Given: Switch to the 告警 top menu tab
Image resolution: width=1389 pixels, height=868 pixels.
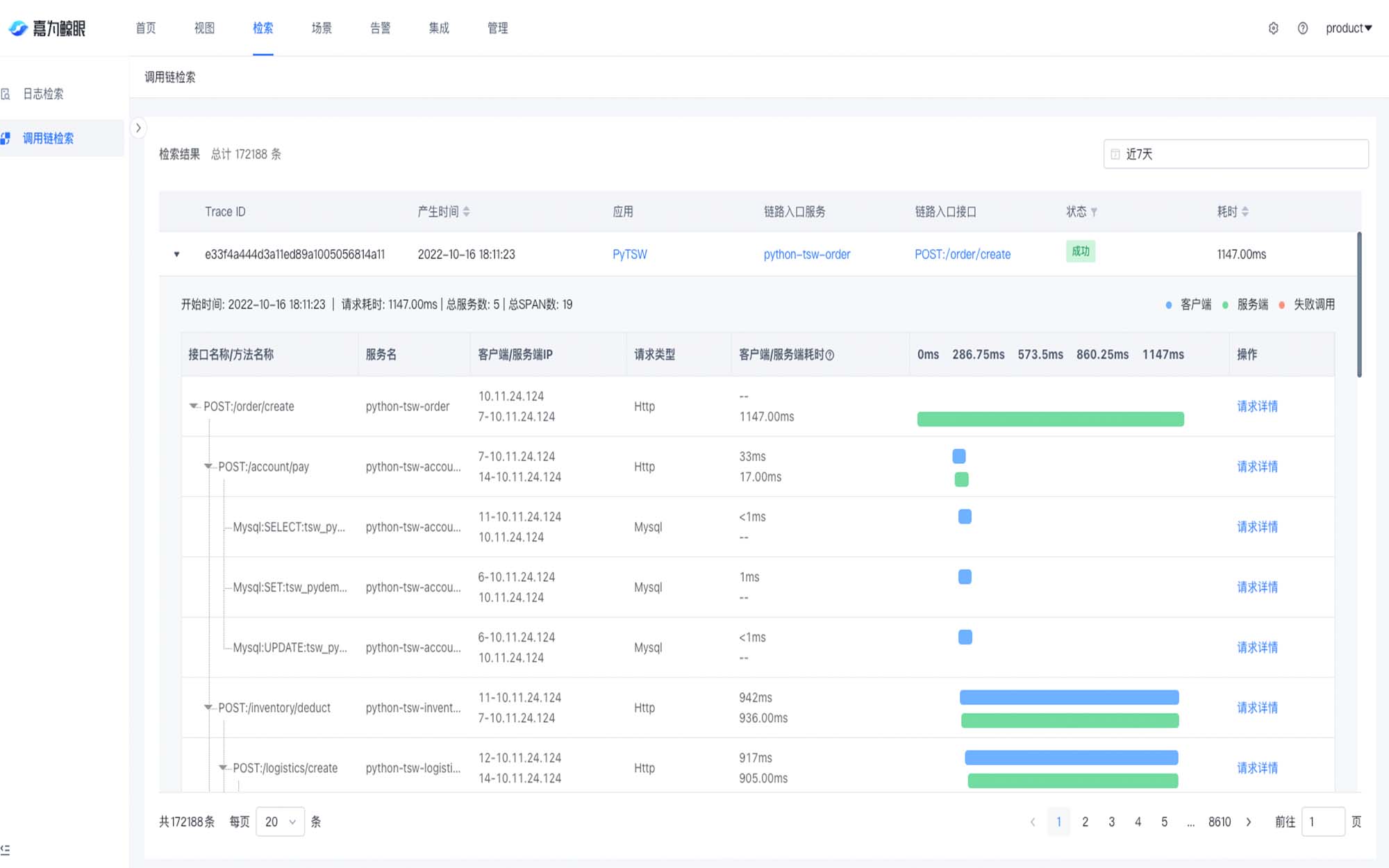Looking at the screenshot, I should [x=380, y=28].
